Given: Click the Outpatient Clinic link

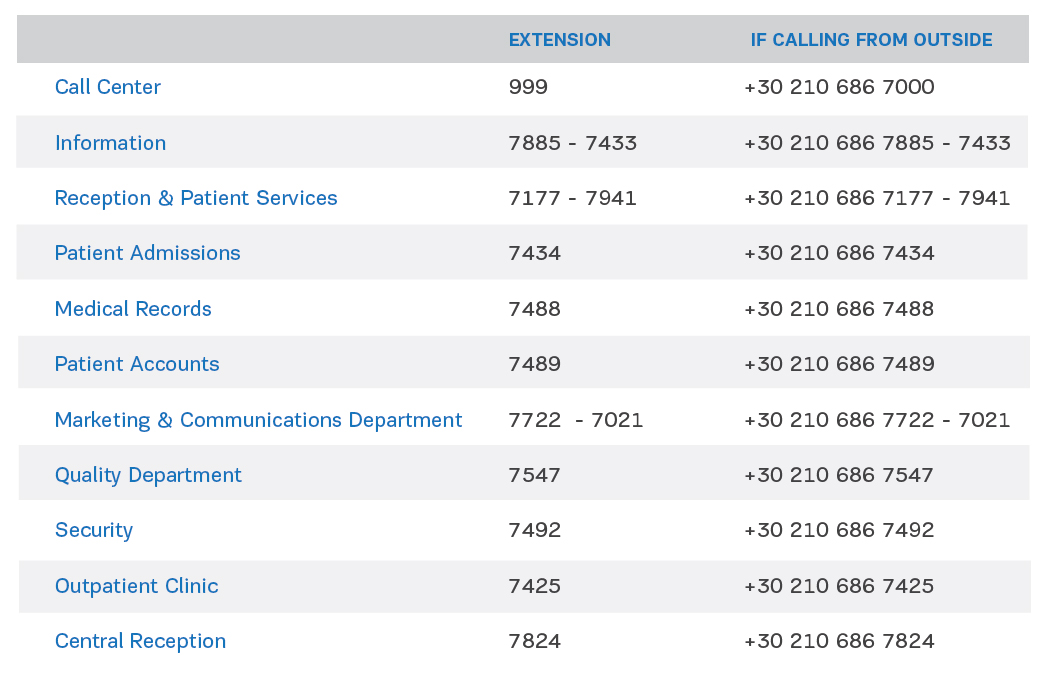Looking at the screenshot, I should (x=137, y=586).
